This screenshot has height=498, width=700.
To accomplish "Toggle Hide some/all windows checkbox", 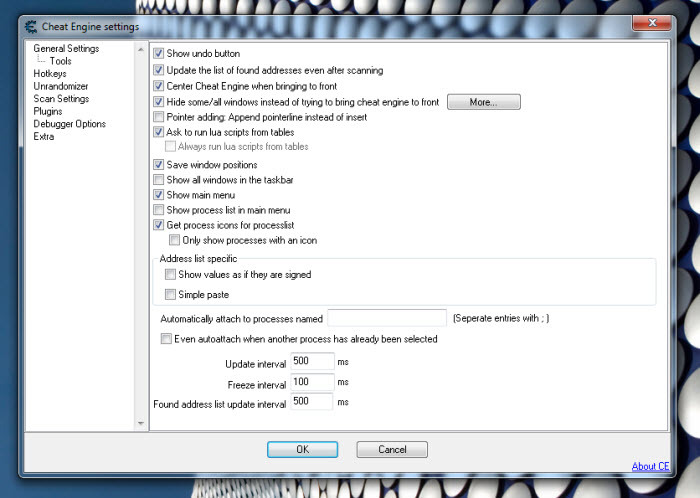I will 158,102.
